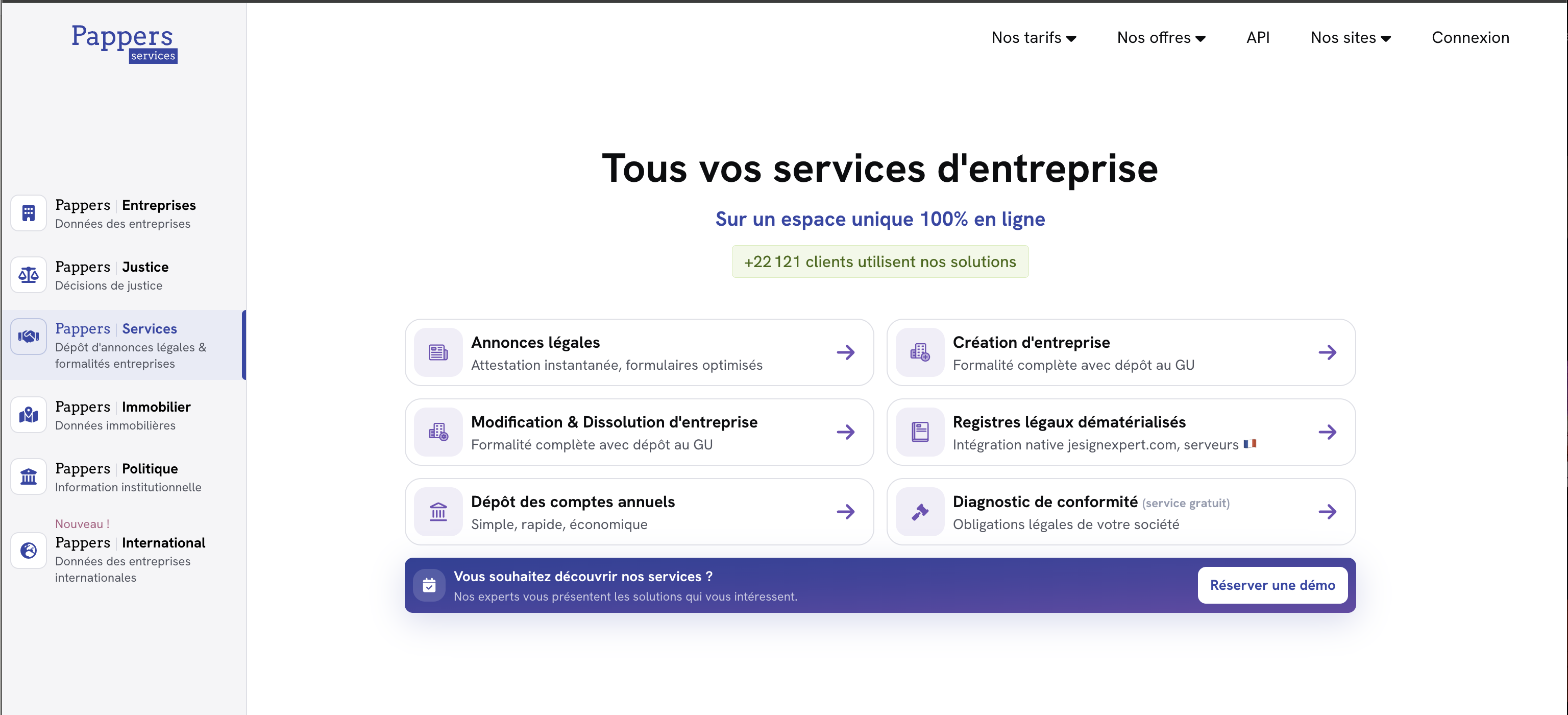The height and width of the screenshot is (715, 1568).
Task: Click the Annonces légales newspaper icon
Action: point(438,352)
